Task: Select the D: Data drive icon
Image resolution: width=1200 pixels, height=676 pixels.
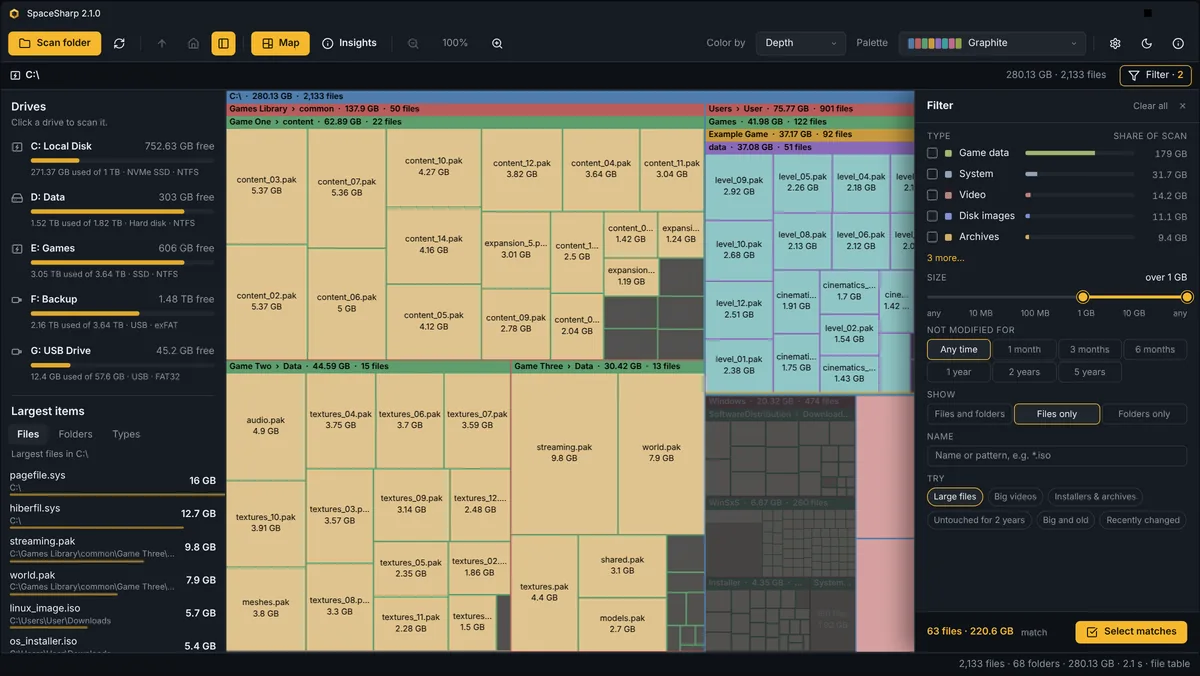Action: (17, 197)
